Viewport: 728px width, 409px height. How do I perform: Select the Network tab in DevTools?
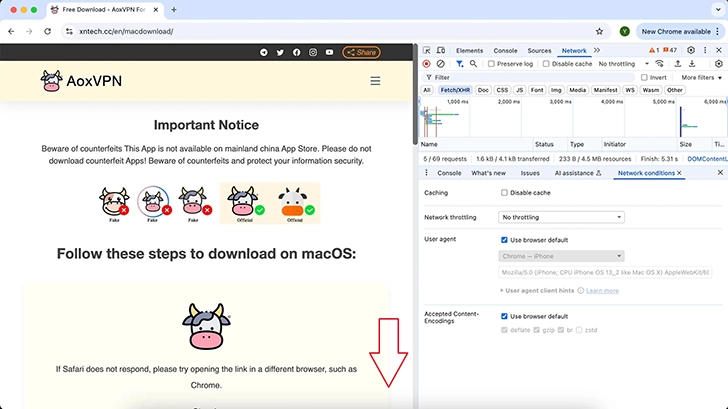click(x=574, y=51)
